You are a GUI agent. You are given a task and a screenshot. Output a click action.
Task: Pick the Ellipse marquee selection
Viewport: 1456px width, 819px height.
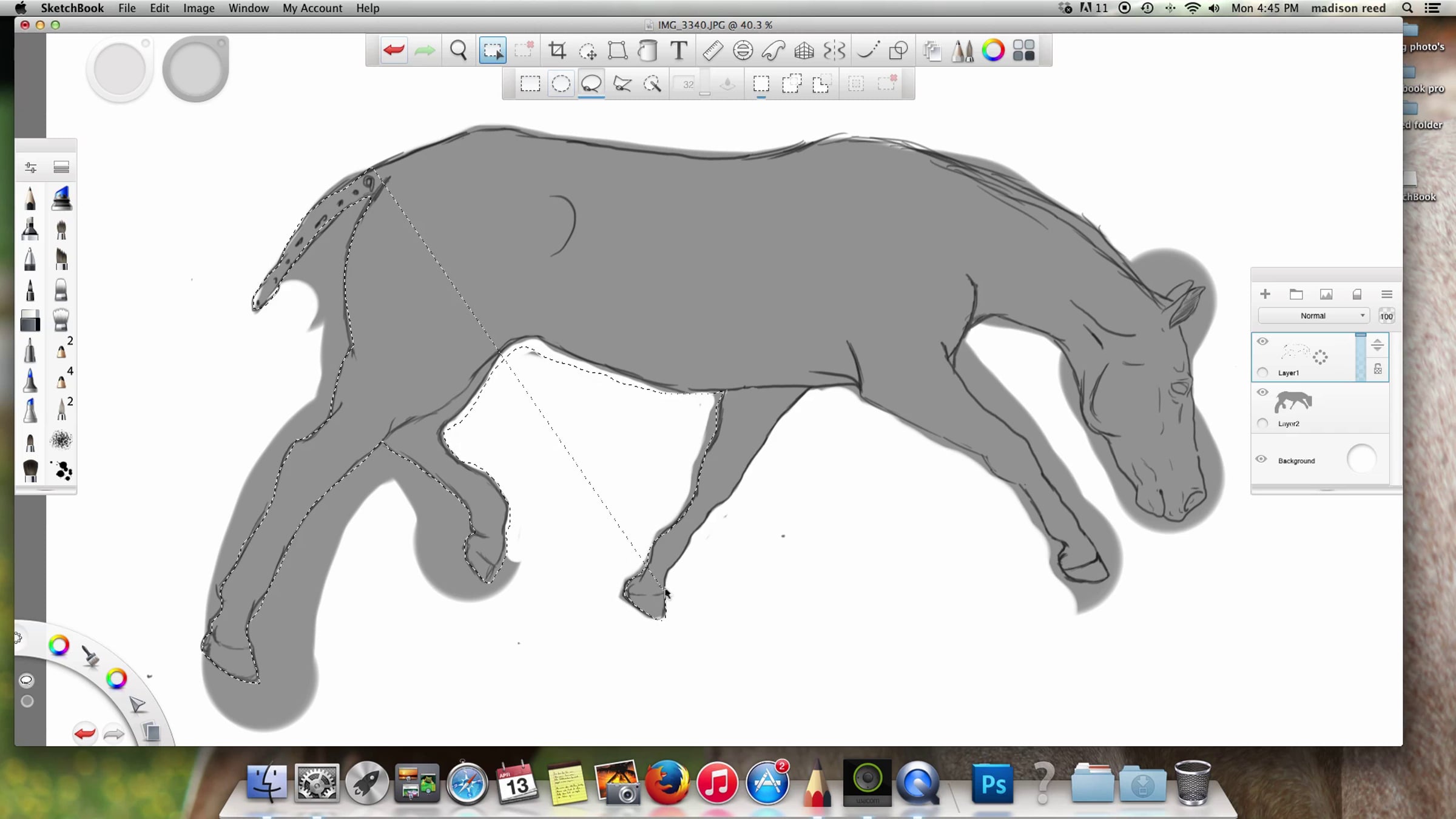561,84
